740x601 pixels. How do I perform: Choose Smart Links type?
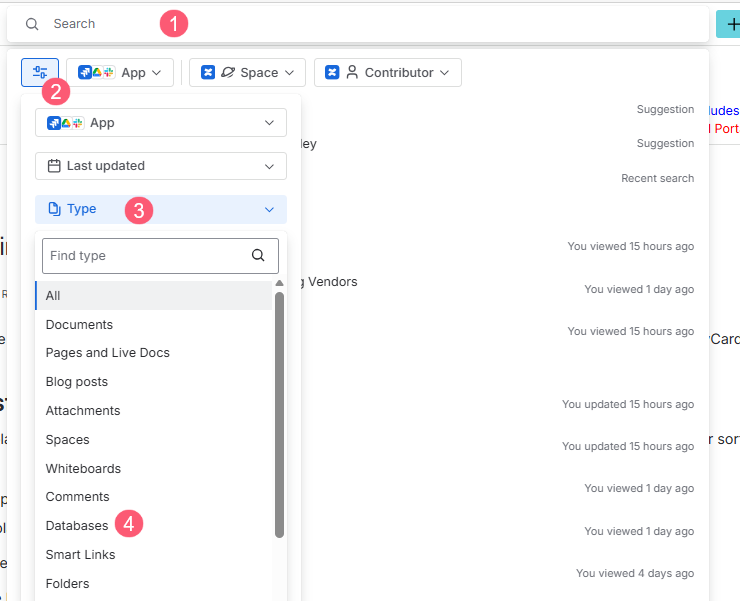click(x=154, y=554)
